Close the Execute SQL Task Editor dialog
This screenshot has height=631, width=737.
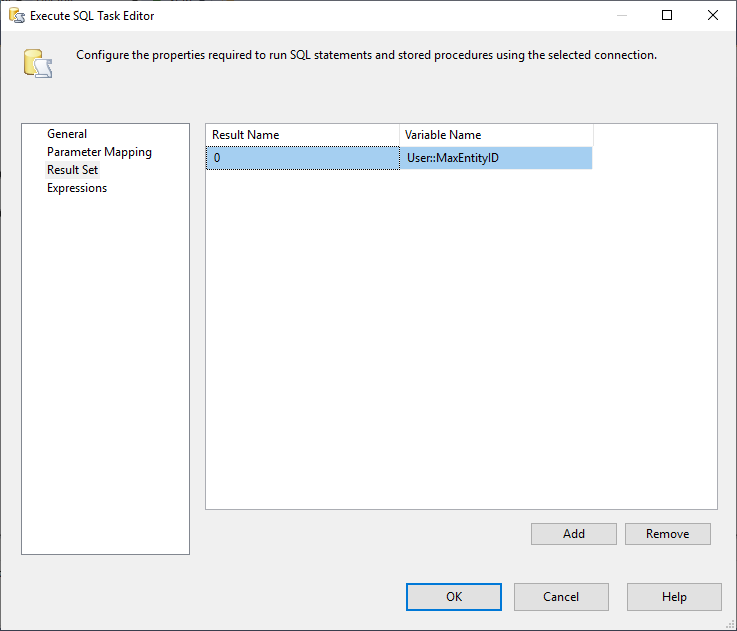[712, 16]
